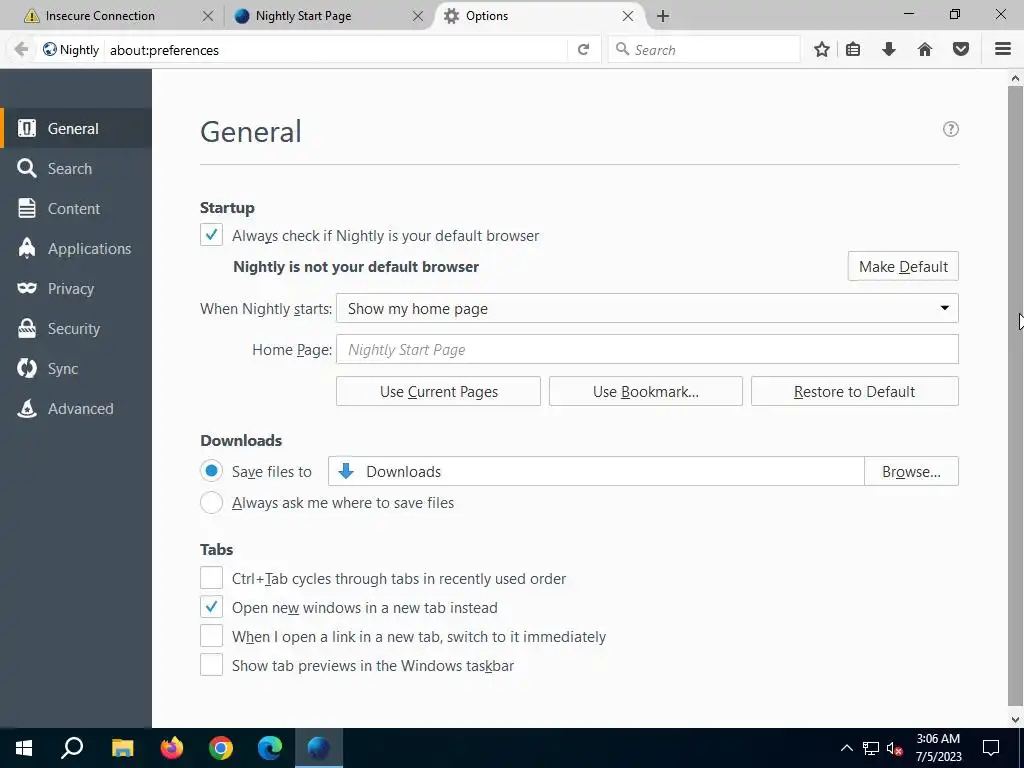
Task: Close the Insecure Connection tab
Action: click(x=208, y=16)
